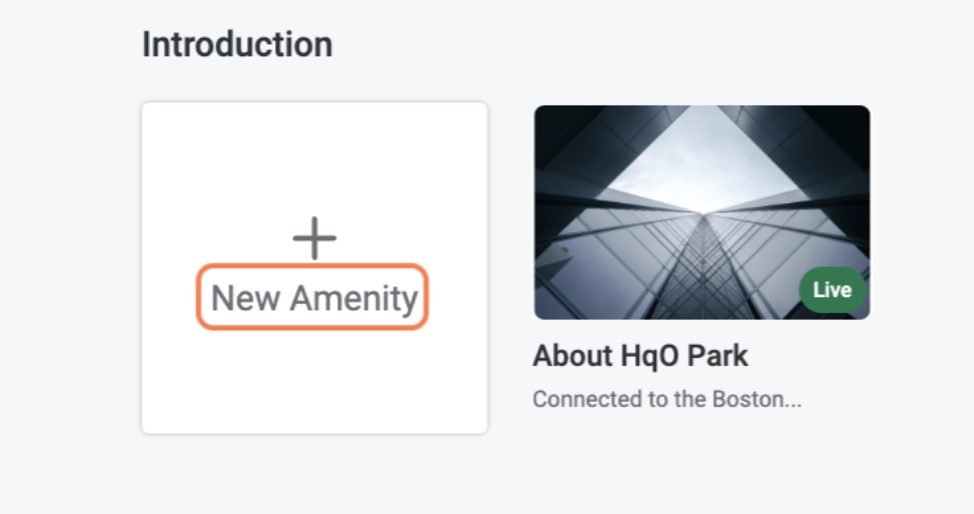Screen dimensions: 974x514
Task: Click the green Live badge
Action: 832,291
